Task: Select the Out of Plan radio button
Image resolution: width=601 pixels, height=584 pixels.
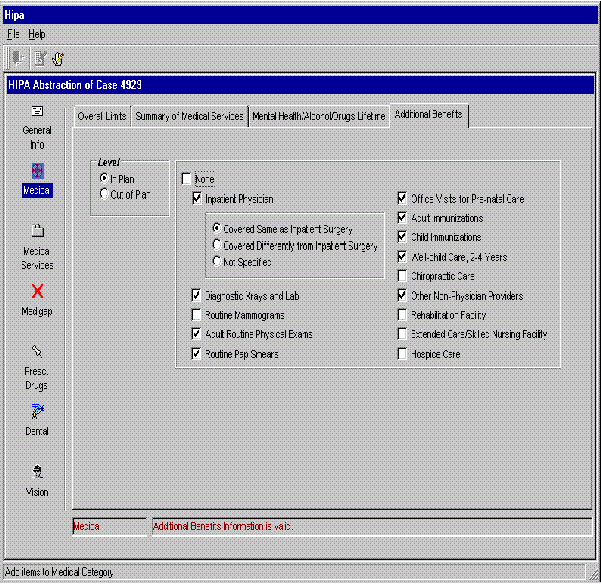Action: point(103,194)
